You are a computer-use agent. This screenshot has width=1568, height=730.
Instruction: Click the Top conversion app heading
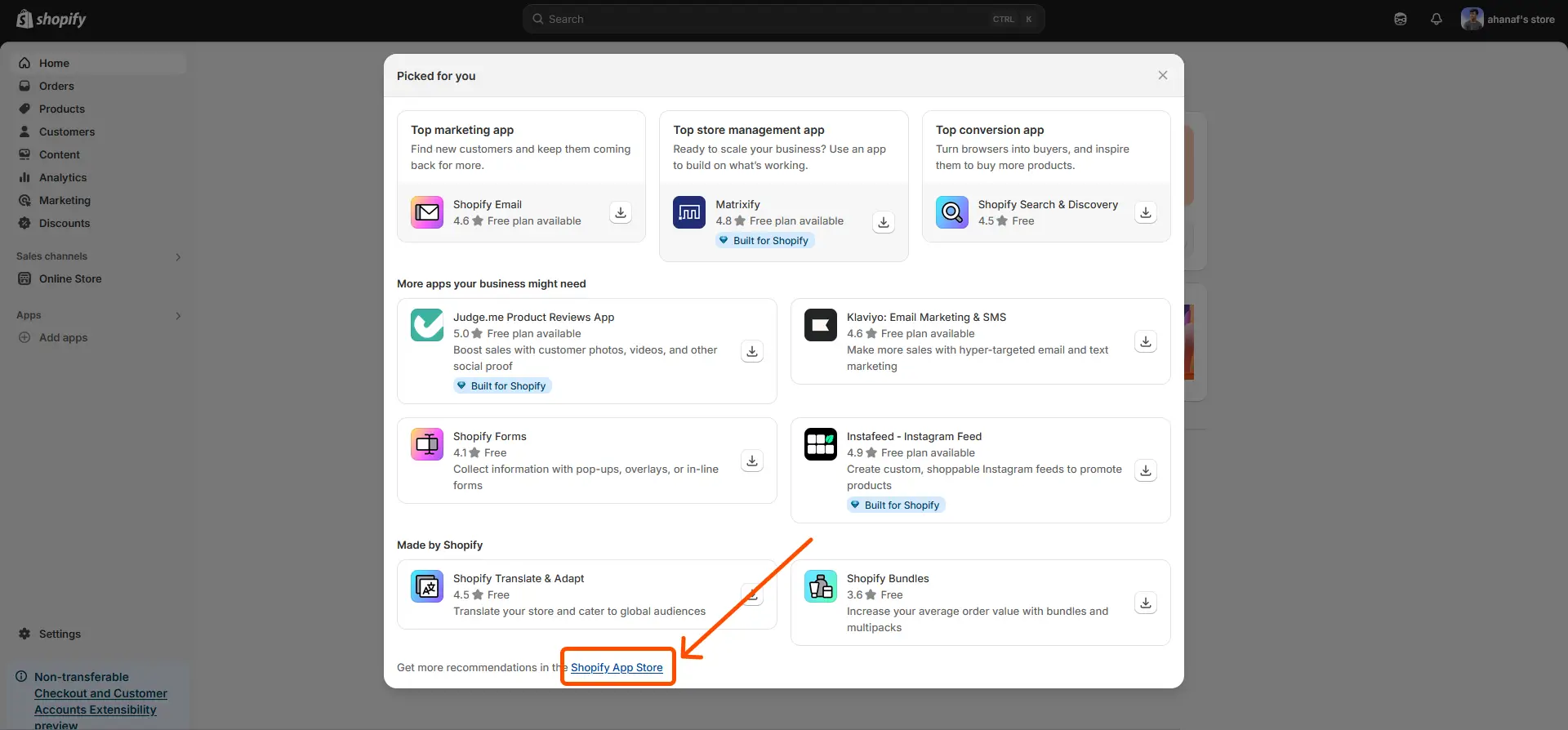point(990,130)
